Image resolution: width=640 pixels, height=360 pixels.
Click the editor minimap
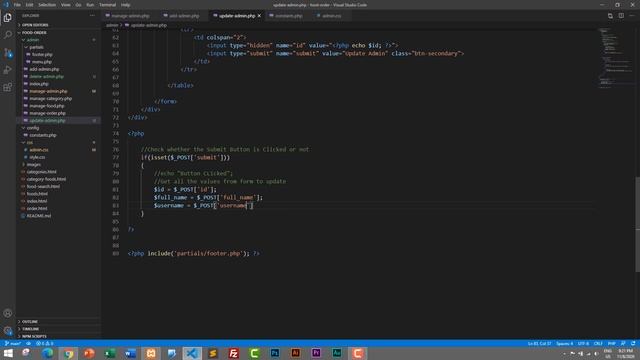click(x=615, y=57)
